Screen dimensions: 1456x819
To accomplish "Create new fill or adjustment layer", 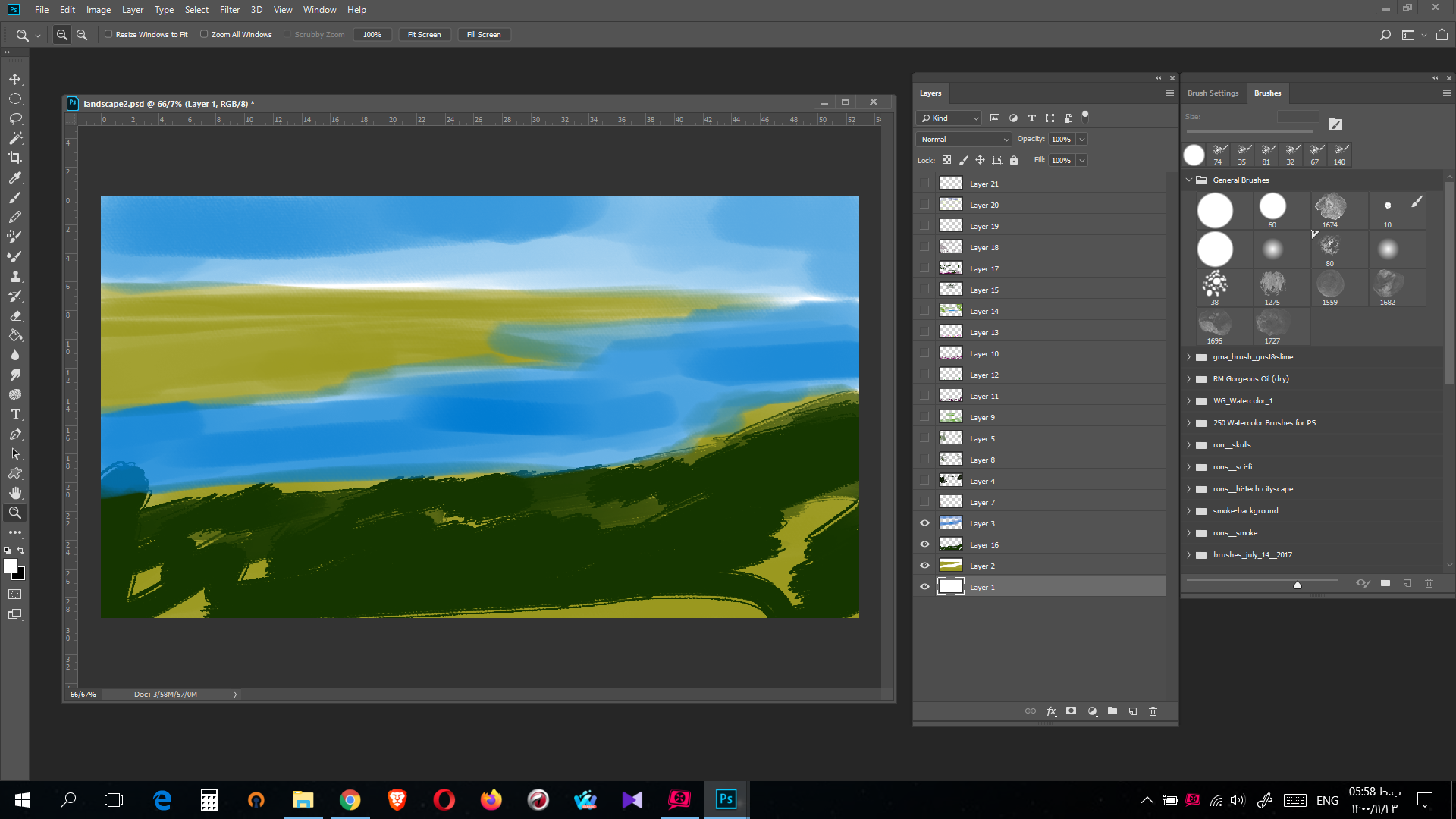I will pos(1092,711).
